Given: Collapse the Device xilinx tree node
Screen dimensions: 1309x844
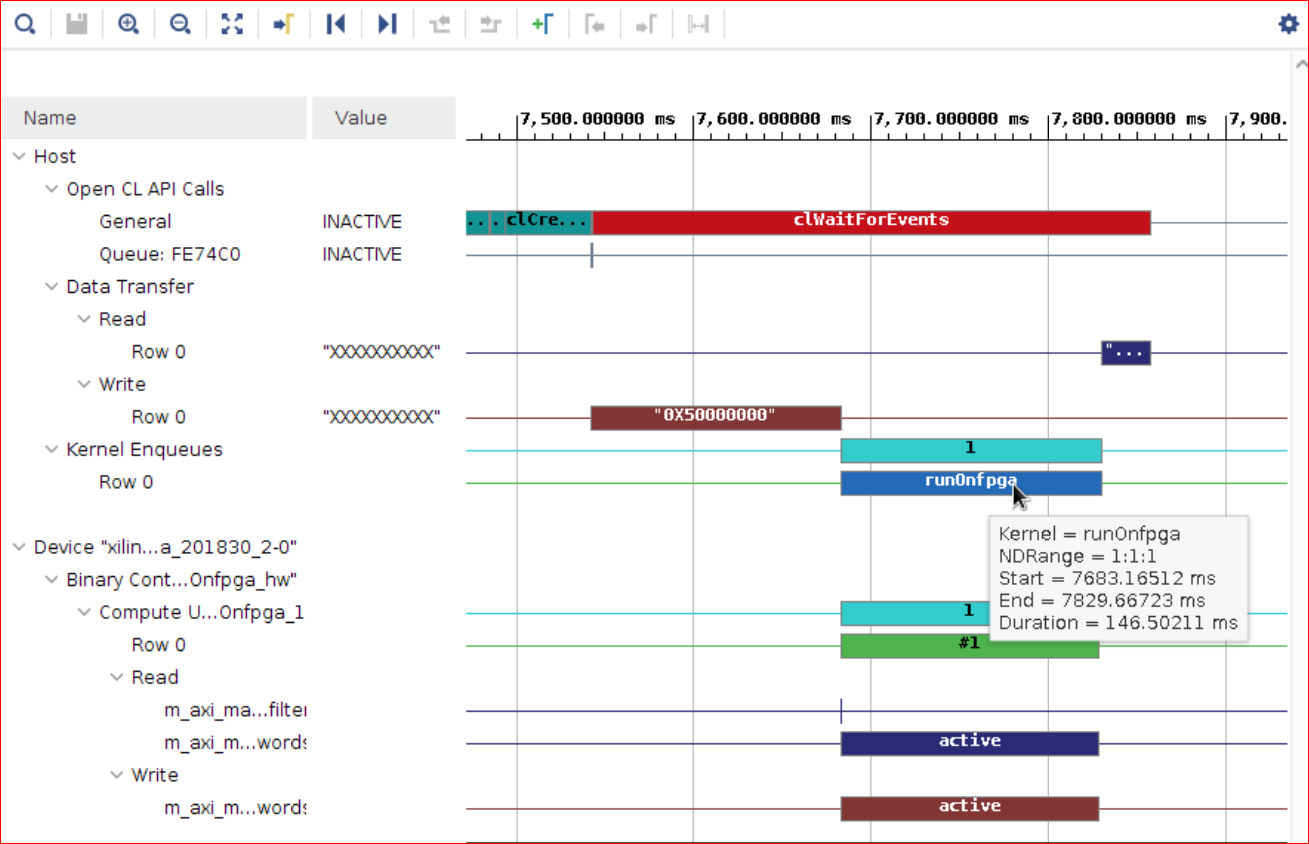Looking at the screenshot, I should [x=20, y=547].
